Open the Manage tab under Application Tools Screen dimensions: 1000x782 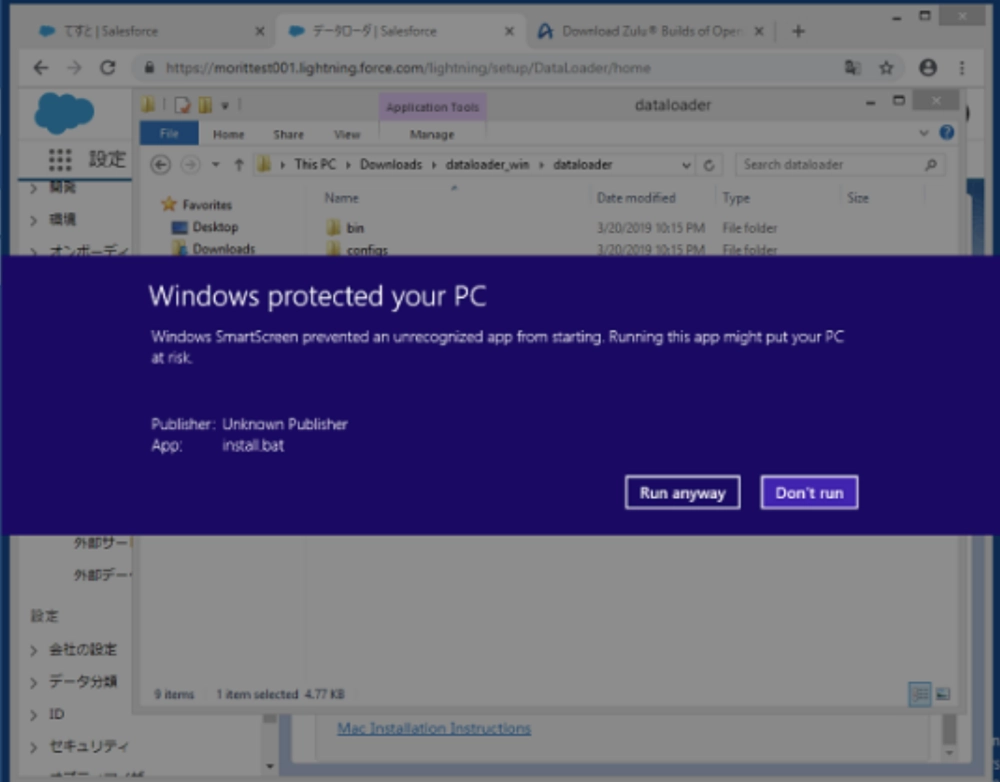(432, 135)
